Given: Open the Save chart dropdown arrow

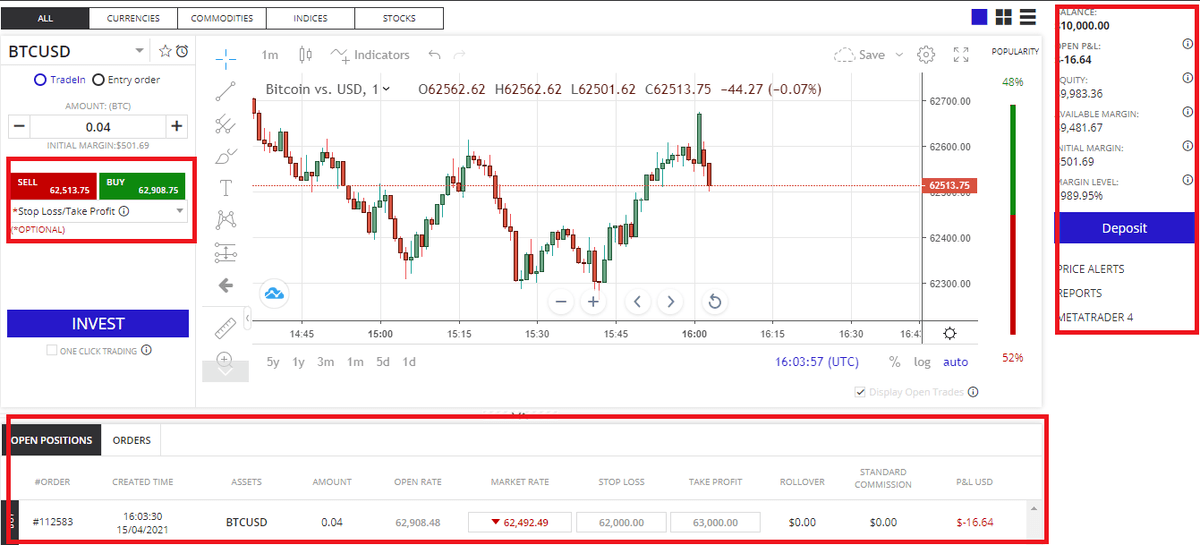Looking at the screenshot, I should (x=899, y=55).
